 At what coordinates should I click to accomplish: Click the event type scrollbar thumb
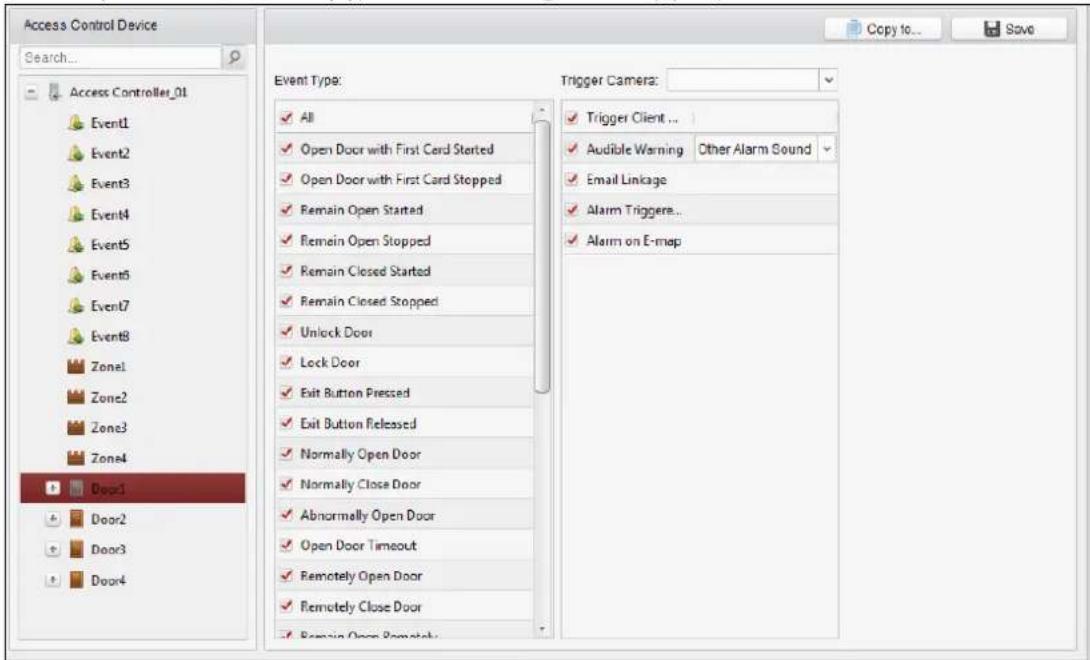pyautogui.click(x=542, y=257)
